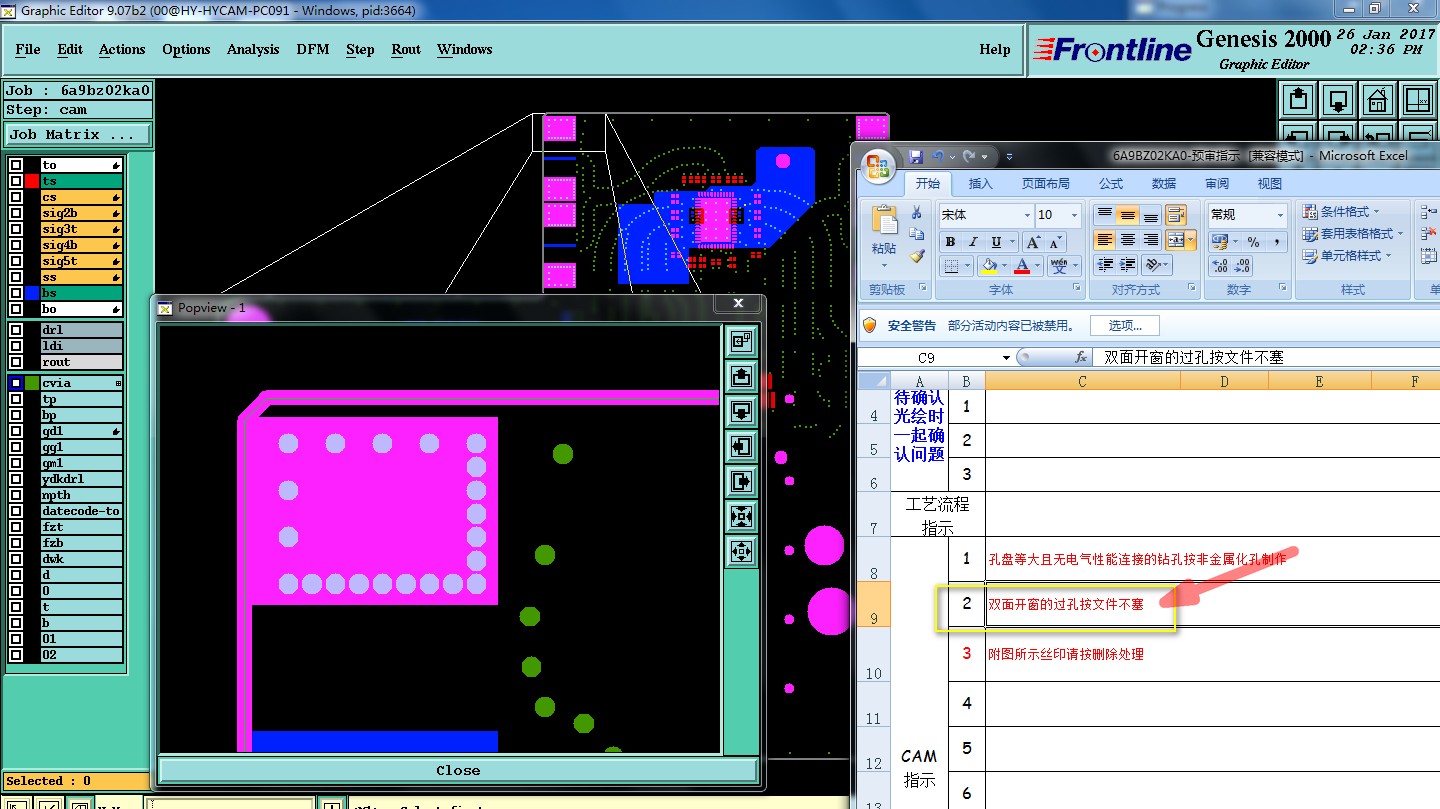Screen dimensions: 1440x809
Task: Click the home view icon in Genesis toolbar
Action: [x=1377, y=100]
